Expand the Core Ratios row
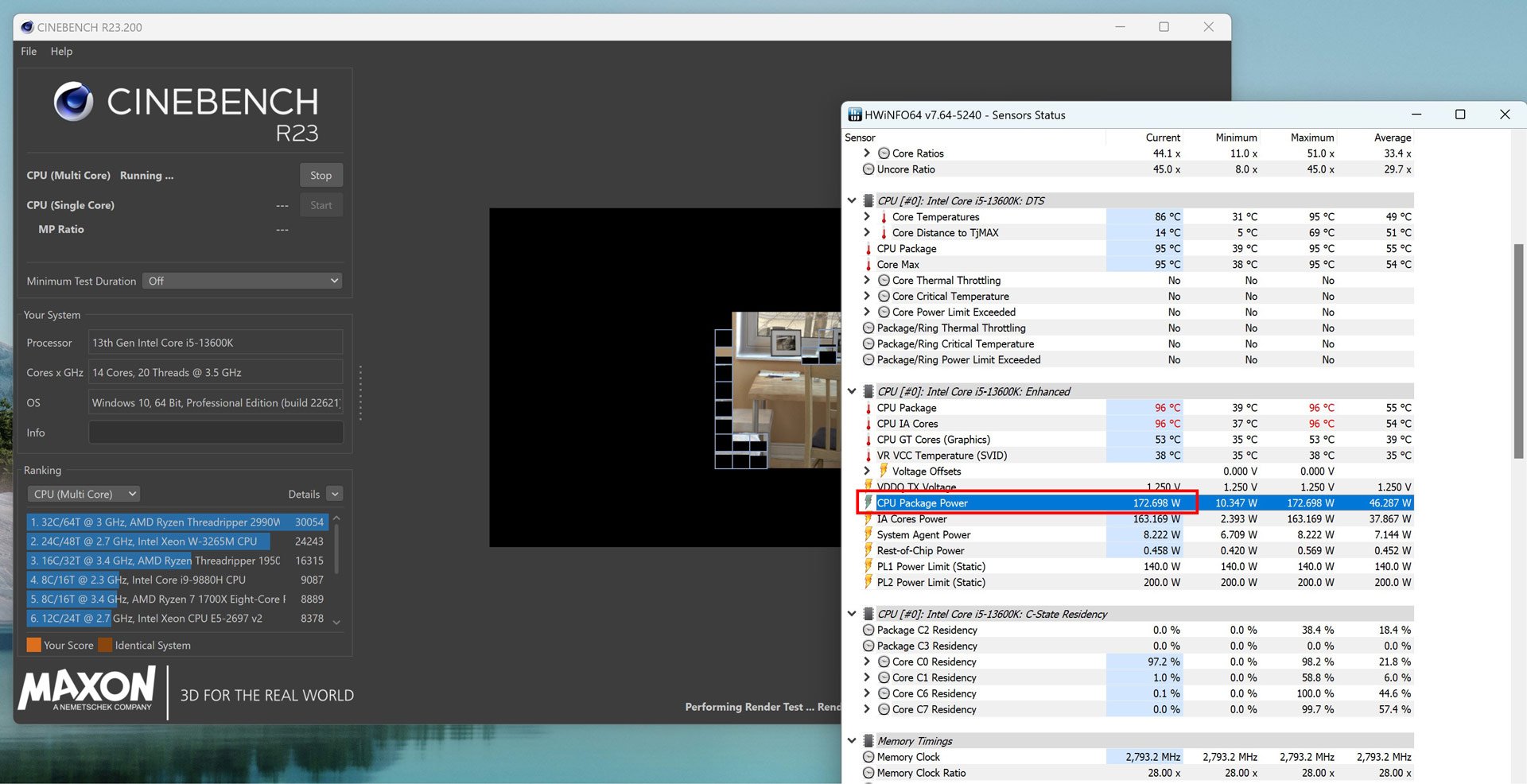The width and height of the screenshot is (1527, 784). click(x=867, y=153)
